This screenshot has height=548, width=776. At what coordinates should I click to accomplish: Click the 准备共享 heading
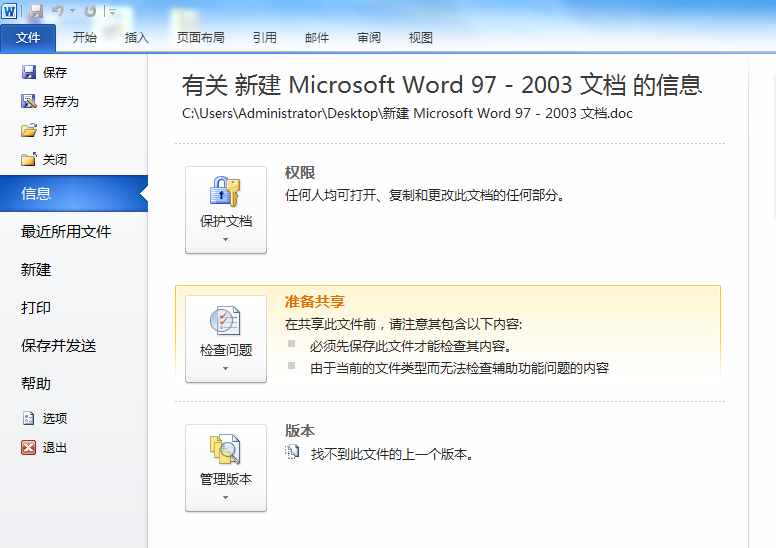[x=315, y=301]
